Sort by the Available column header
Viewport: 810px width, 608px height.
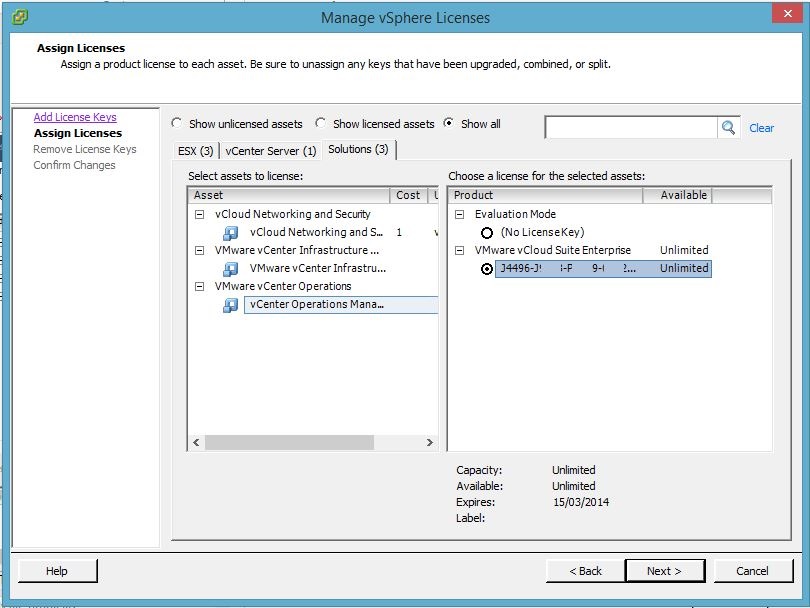click(677, 195)
